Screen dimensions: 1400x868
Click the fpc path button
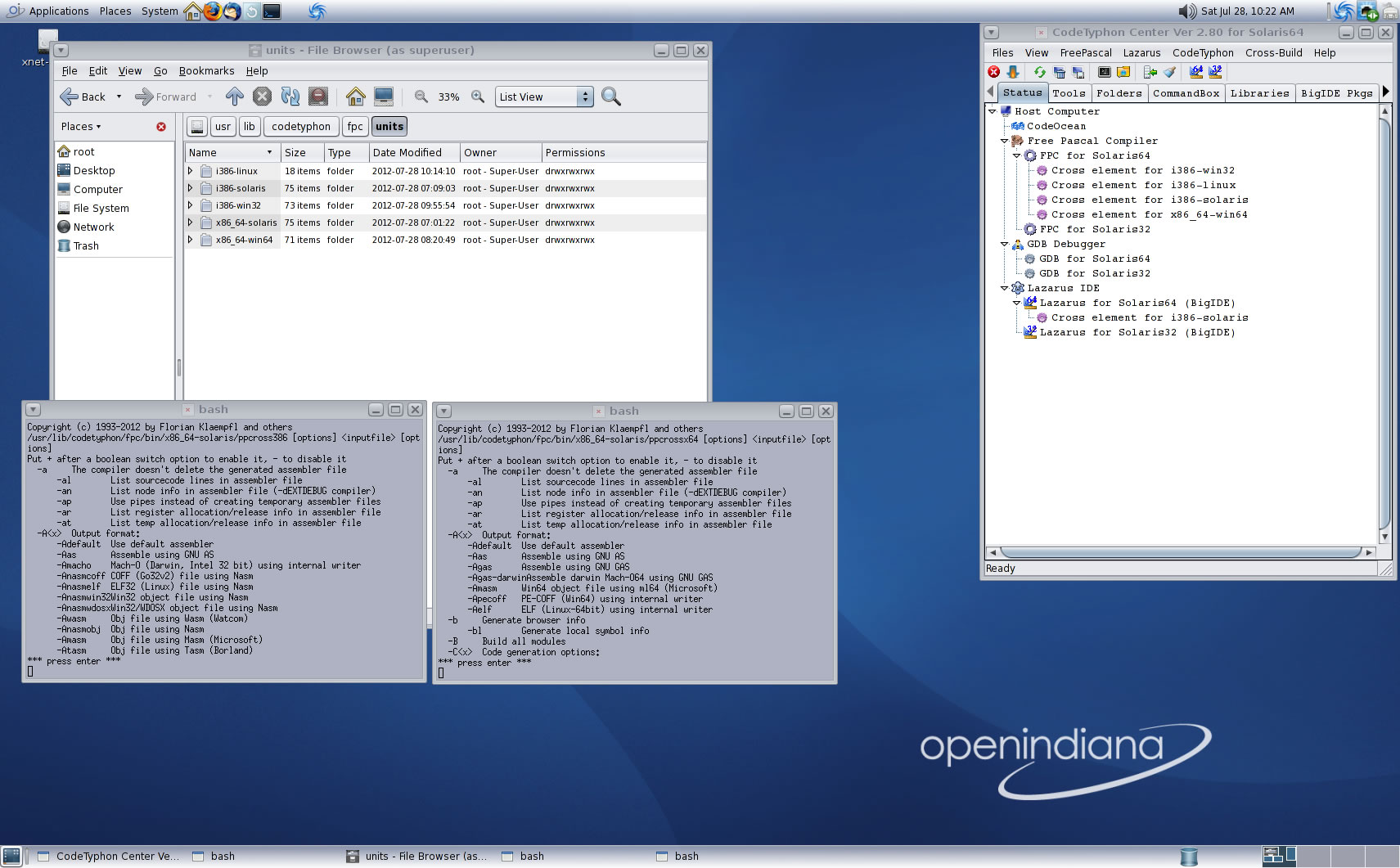pos(355,127)
